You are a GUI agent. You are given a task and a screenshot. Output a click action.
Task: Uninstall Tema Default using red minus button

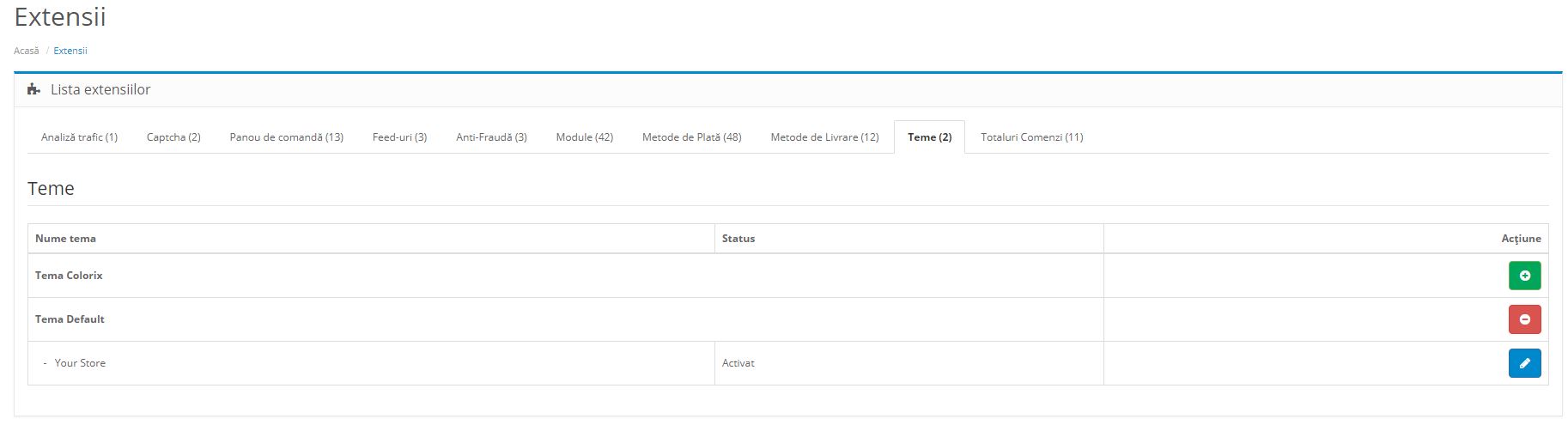point(1524,319)
